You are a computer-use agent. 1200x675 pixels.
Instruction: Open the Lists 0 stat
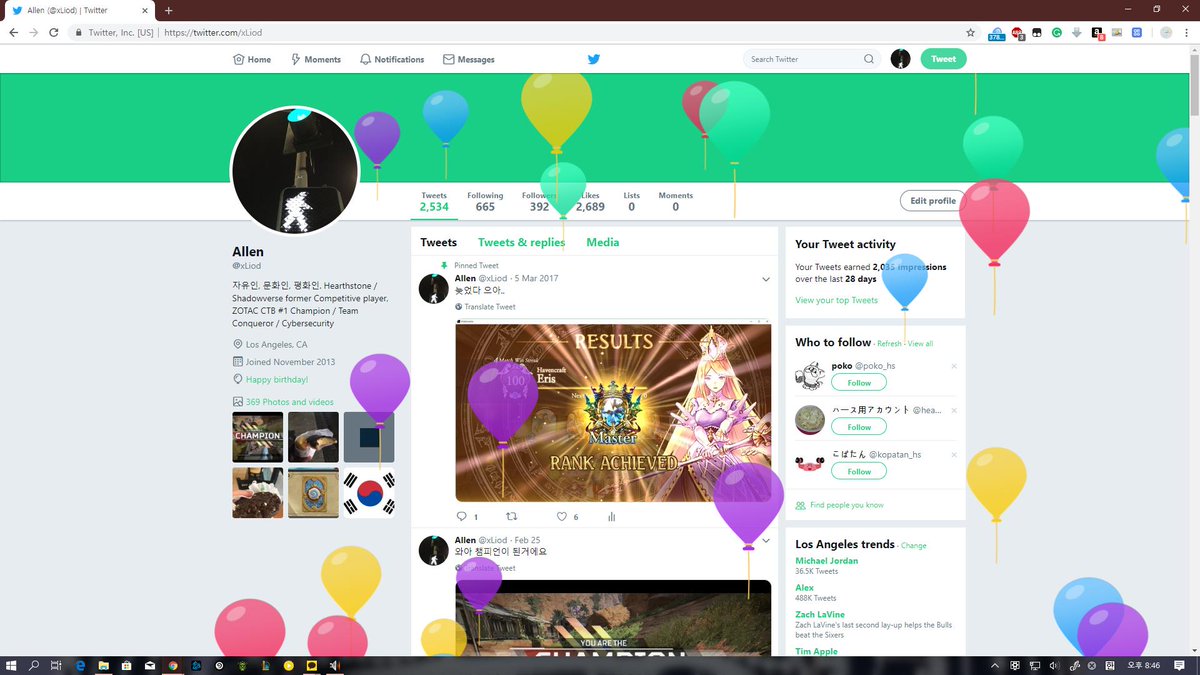(631, 202)
